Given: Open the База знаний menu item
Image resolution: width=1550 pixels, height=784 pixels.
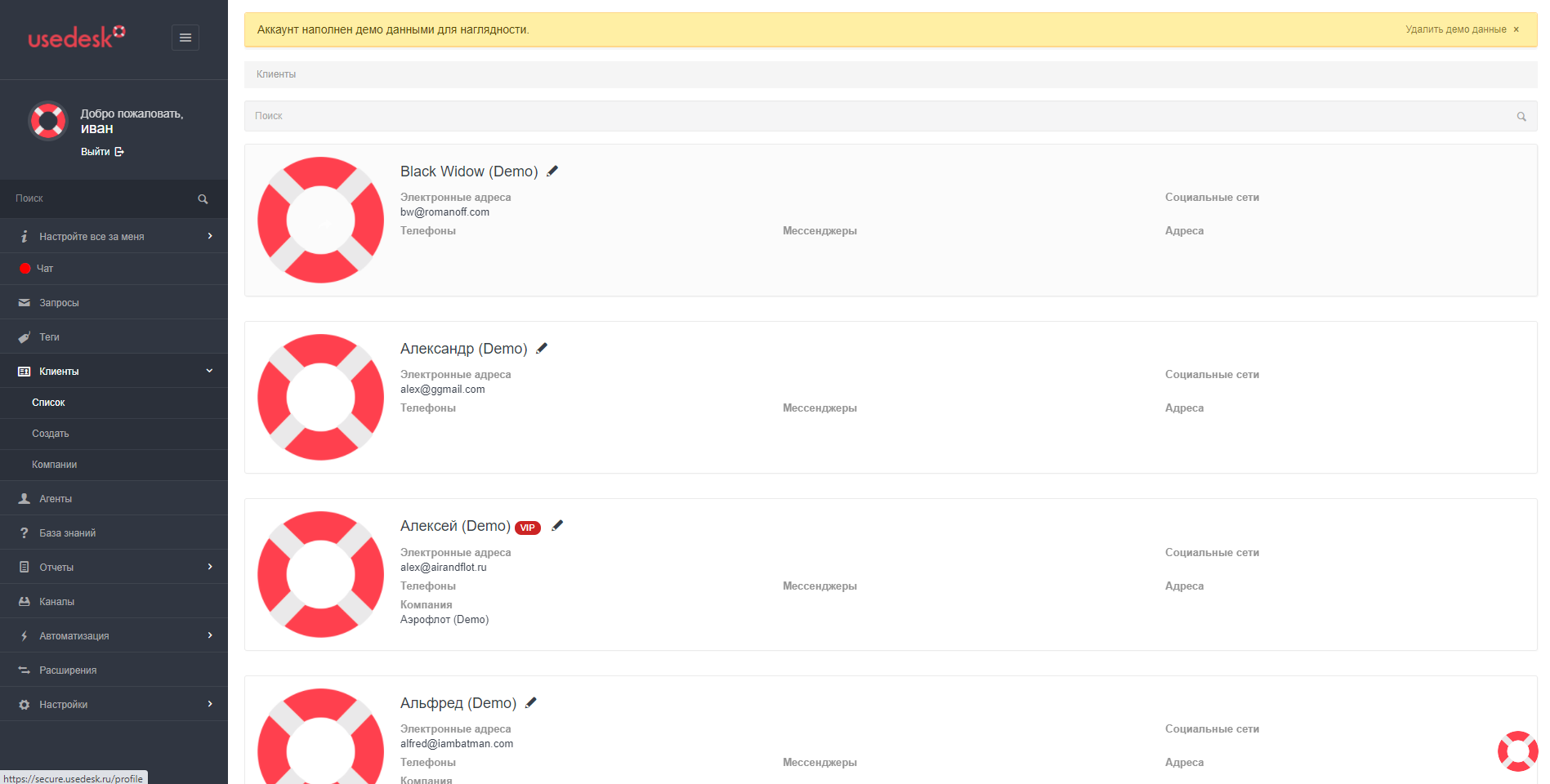Looking at the screenshot, I should tap(114, 533).
